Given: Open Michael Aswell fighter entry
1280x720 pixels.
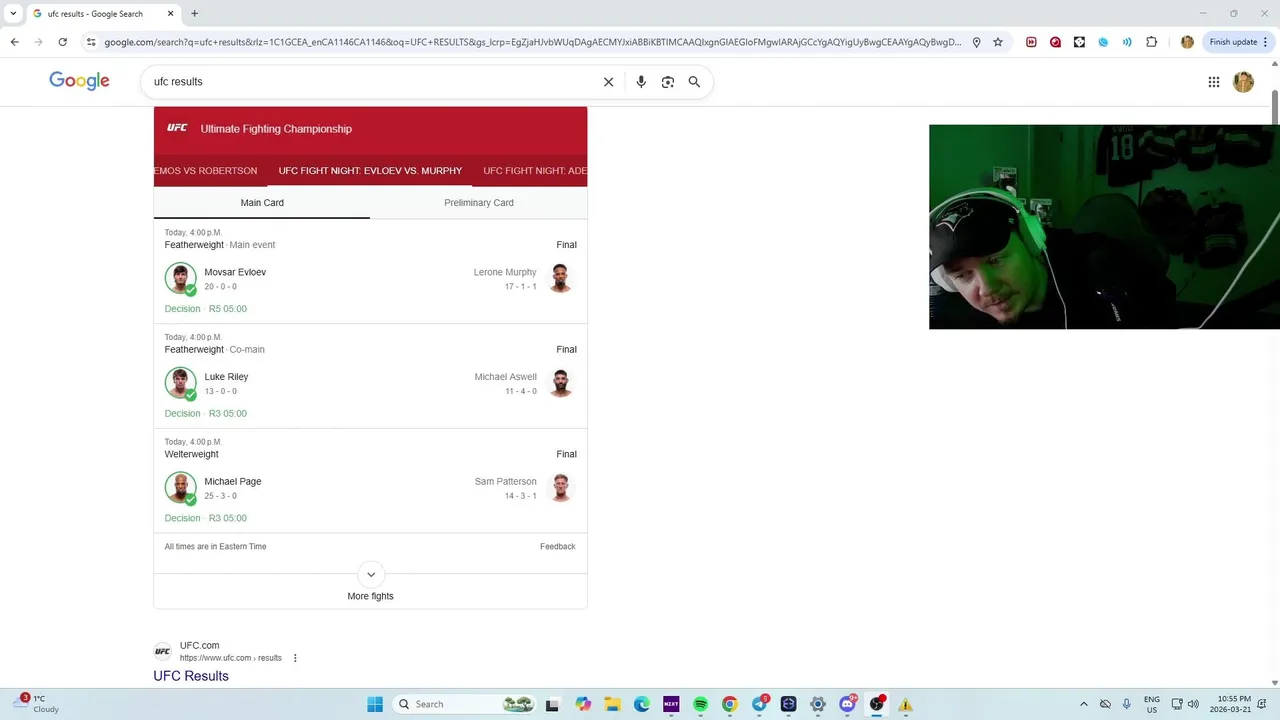Looking at the screenshot, I should pyautogui.click(x=505, y=377).
